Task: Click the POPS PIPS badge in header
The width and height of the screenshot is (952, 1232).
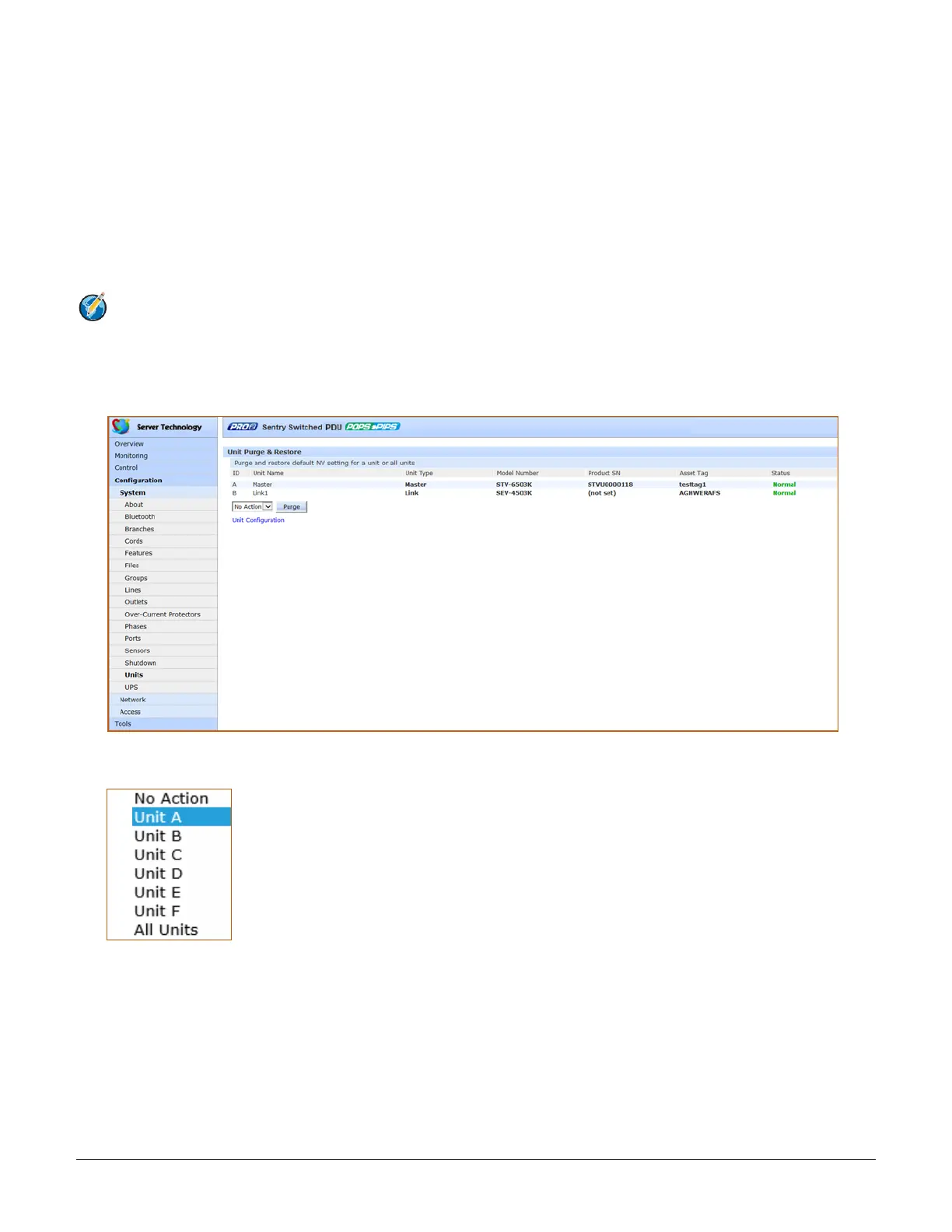Action: click(x=373, y=426)
